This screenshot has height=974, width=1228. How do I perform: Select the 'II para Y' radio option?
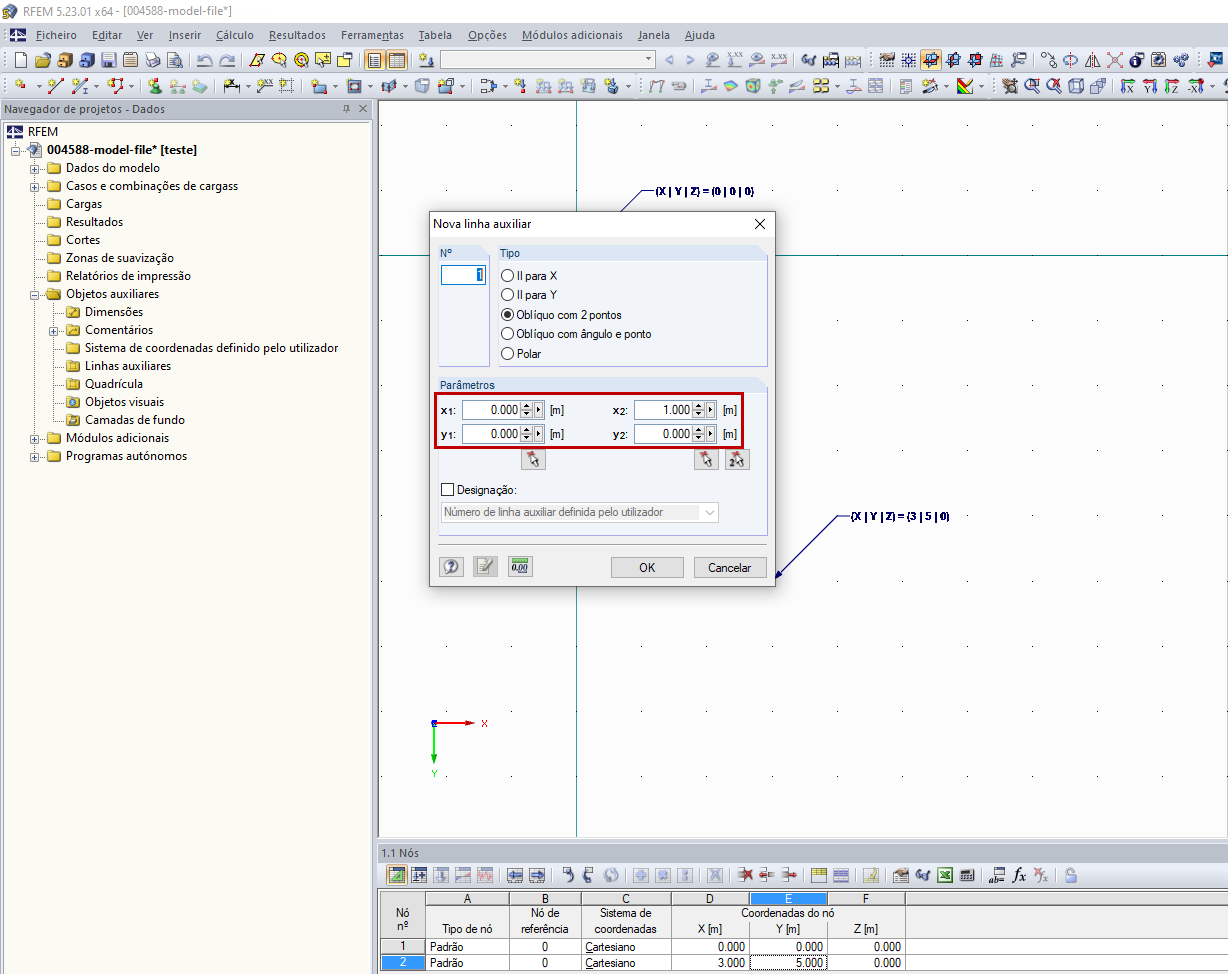point(507,295)
